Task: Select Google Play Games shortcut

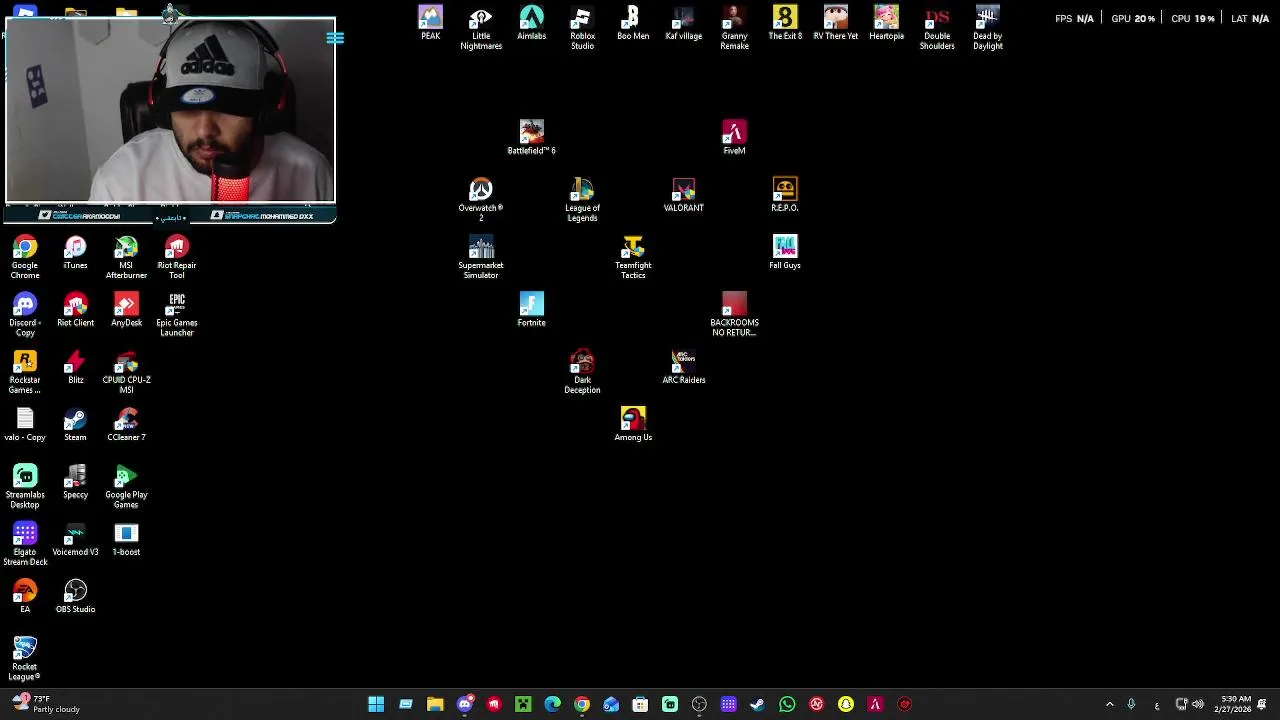Action: tap(126, 486)
